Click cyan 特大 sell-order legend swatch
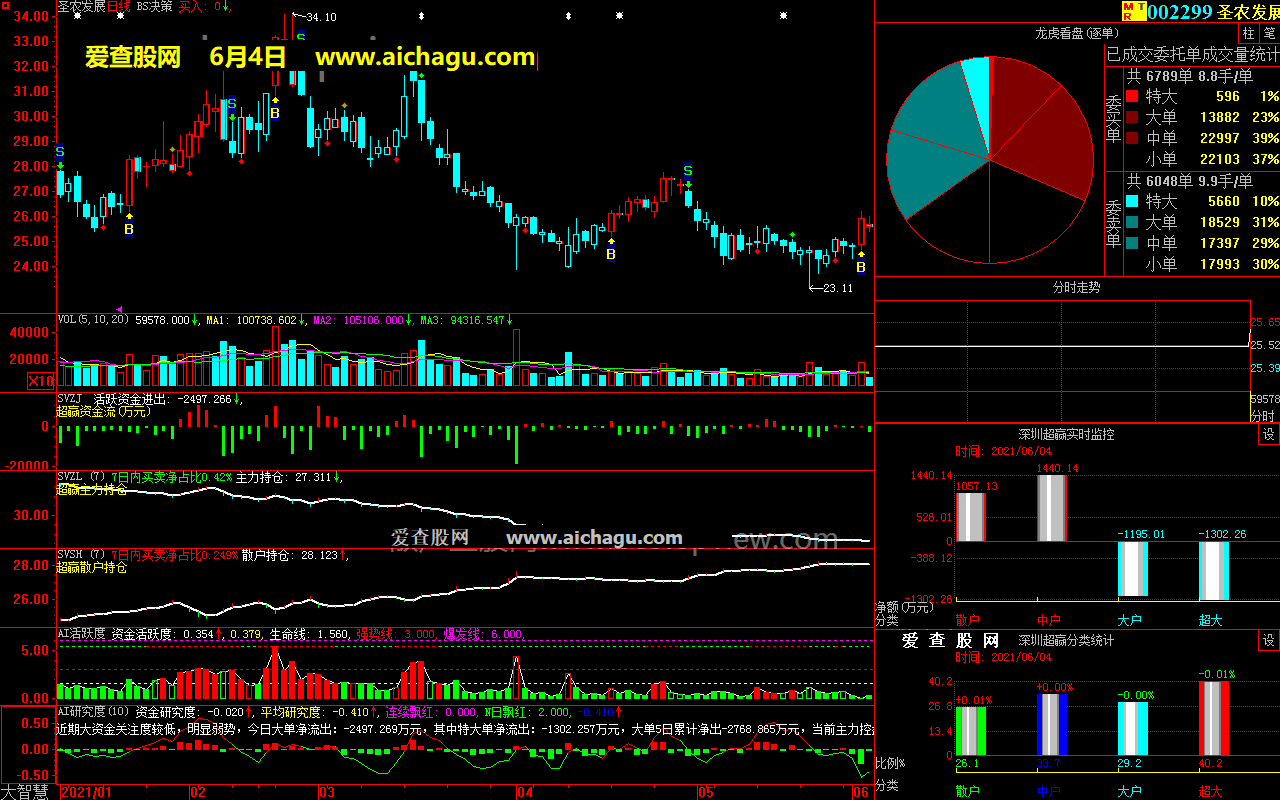This screenshot has height=800, width=1280. [1132, 201]
